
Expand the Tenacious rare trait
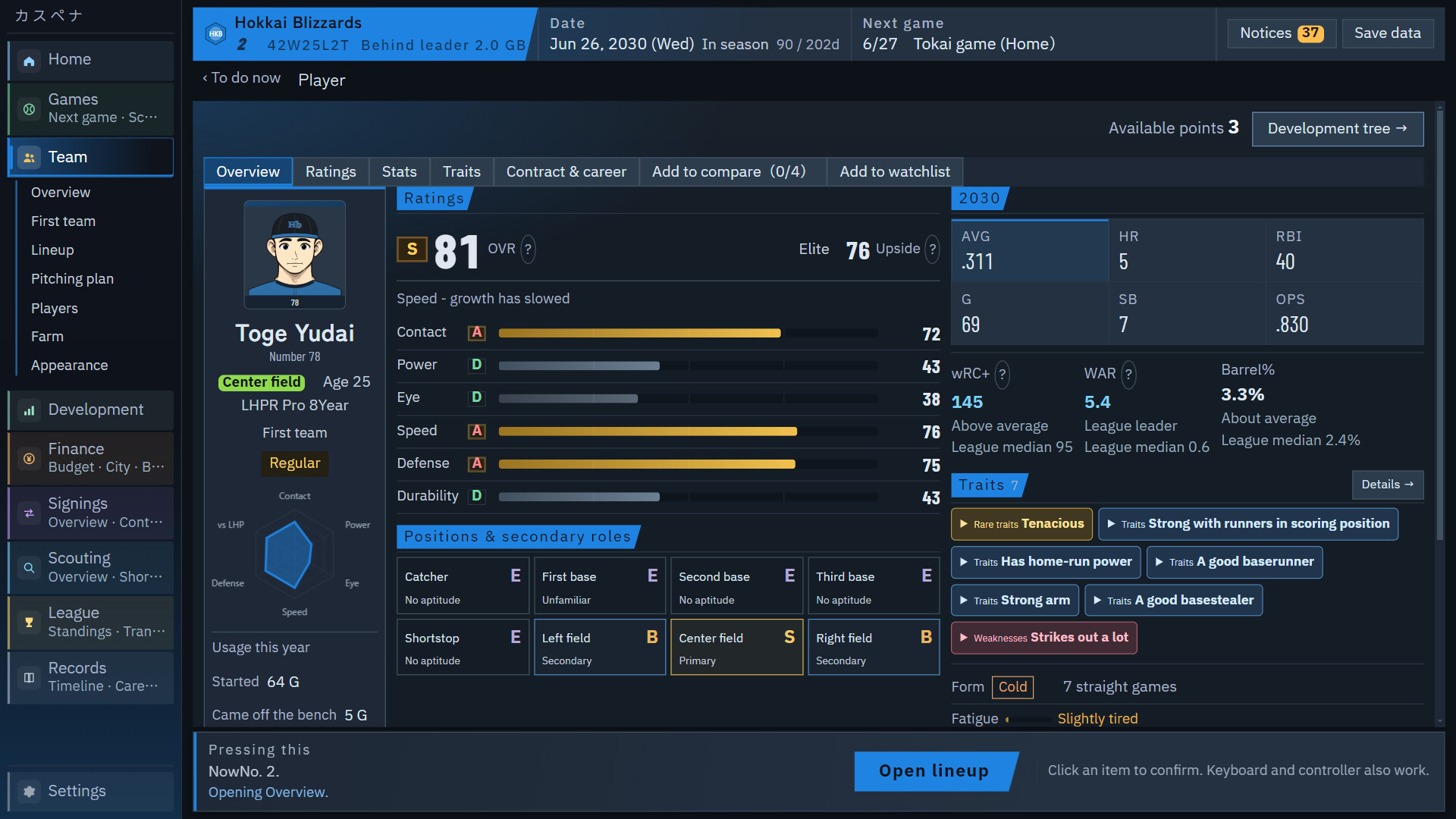tap(1021, 524)
